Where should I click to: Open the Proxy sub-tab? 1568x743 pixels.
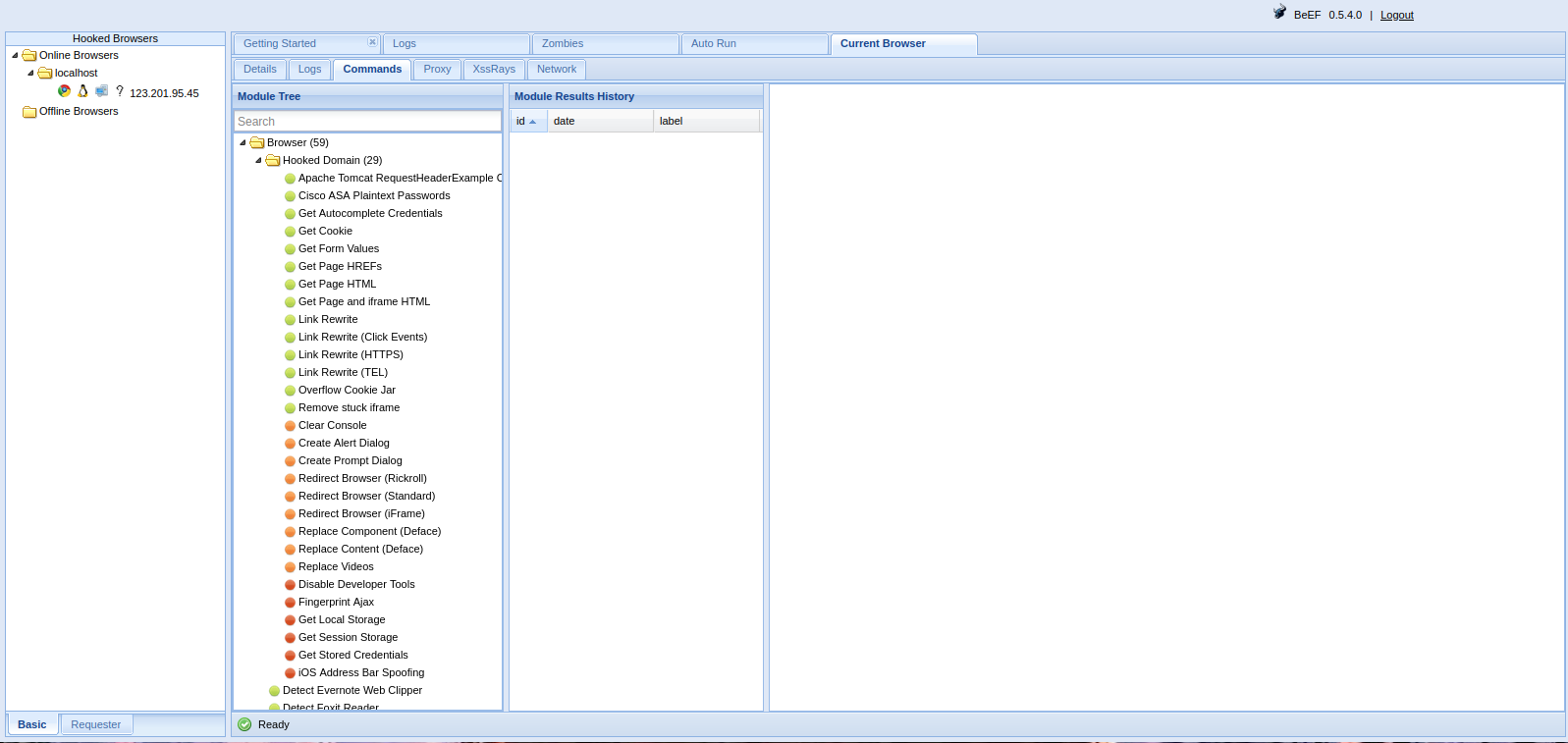pyautogui.click(x=437, y=70)
